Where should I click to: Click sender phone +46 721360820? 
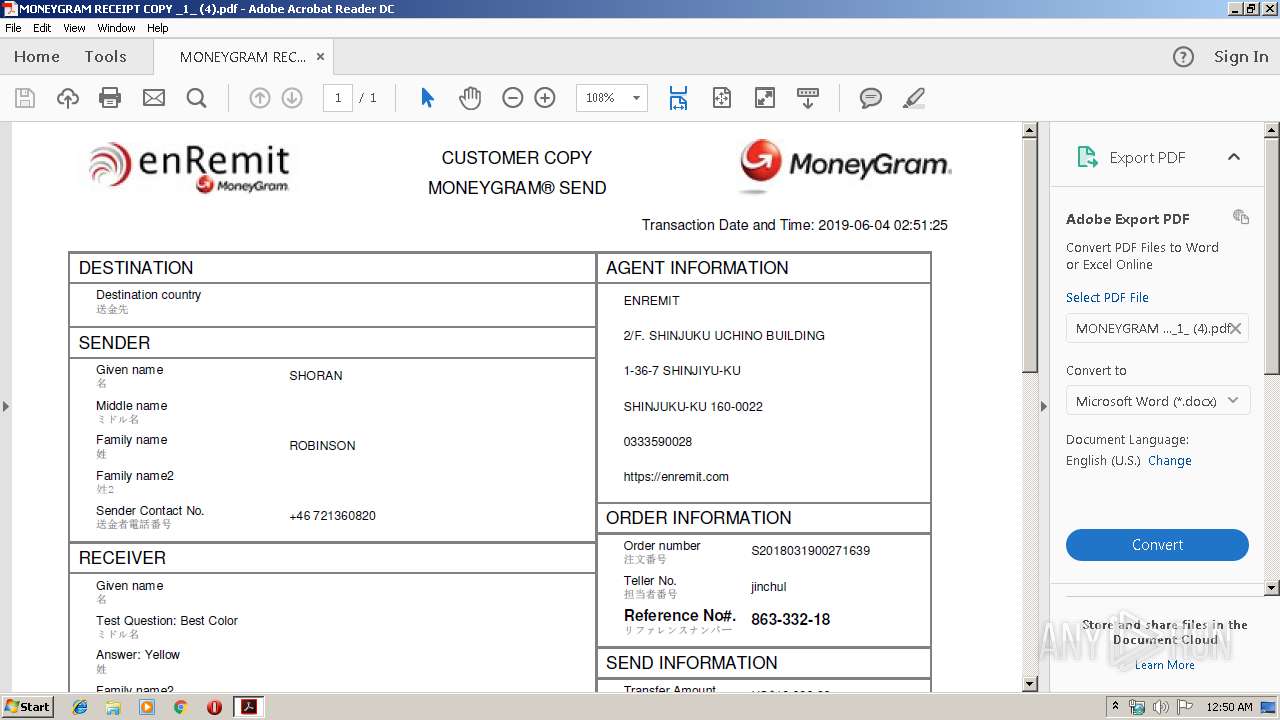pos(332,516)
